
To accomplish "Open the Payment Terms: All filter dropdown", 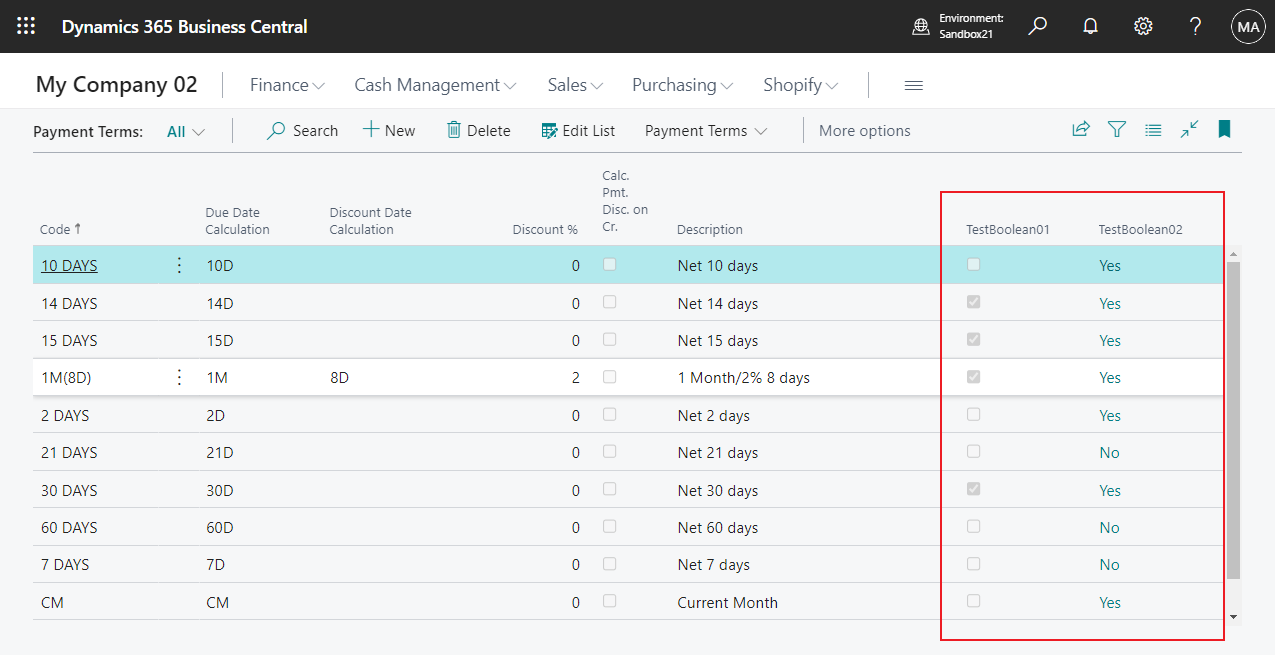I will [x=184, y=131].
